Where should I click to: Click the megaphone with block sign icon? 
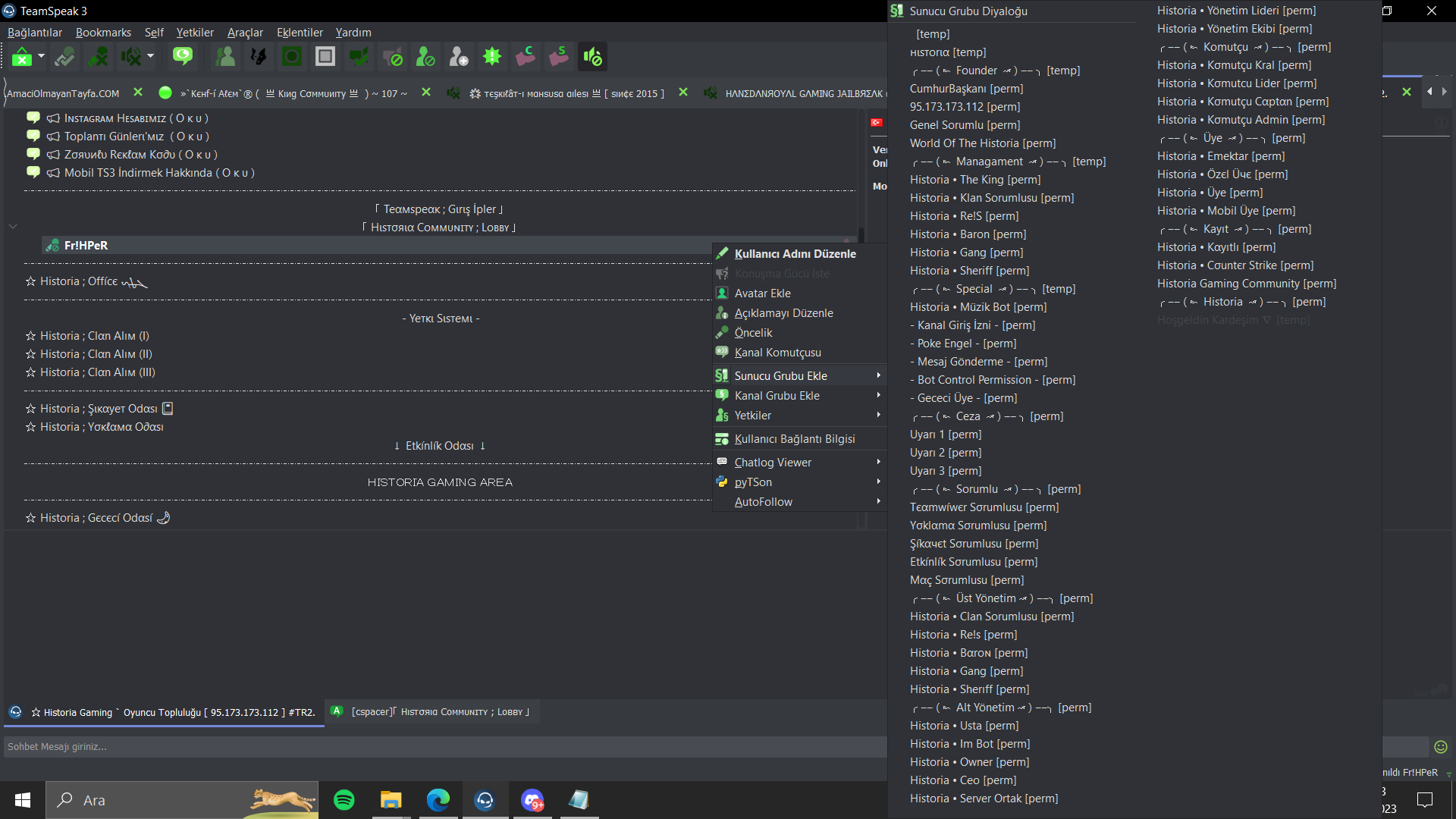[392, 57]
